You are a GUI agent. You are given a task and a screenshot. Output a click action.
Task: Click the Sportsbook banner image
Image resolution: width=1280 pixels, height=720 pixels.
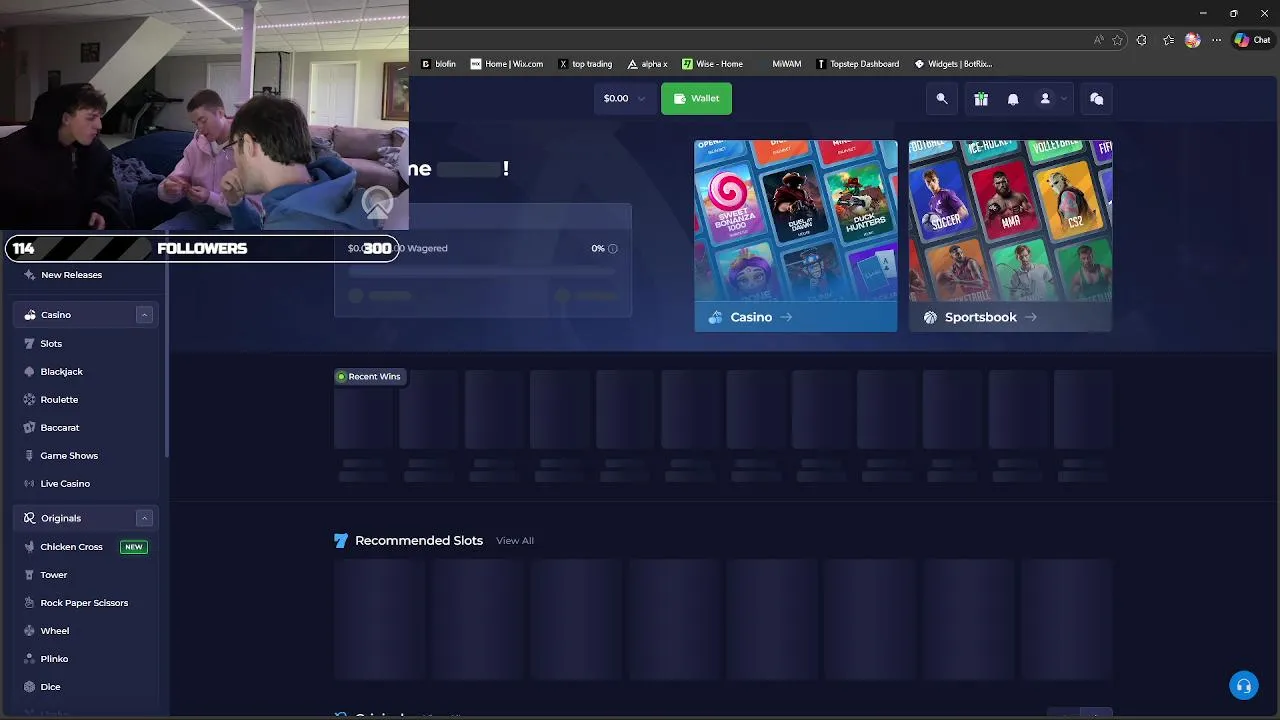click(1010, 221)
